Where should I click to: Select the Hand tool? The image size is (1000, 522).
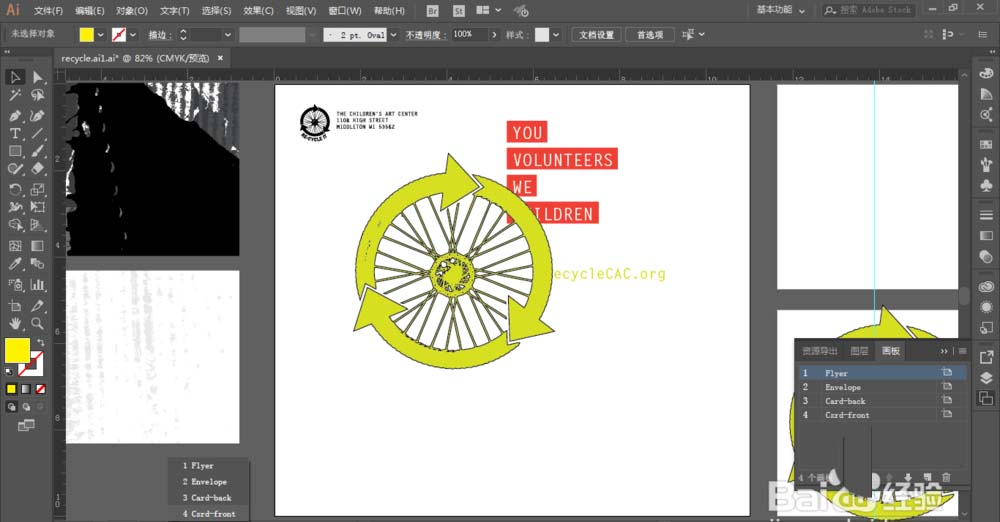16,324
